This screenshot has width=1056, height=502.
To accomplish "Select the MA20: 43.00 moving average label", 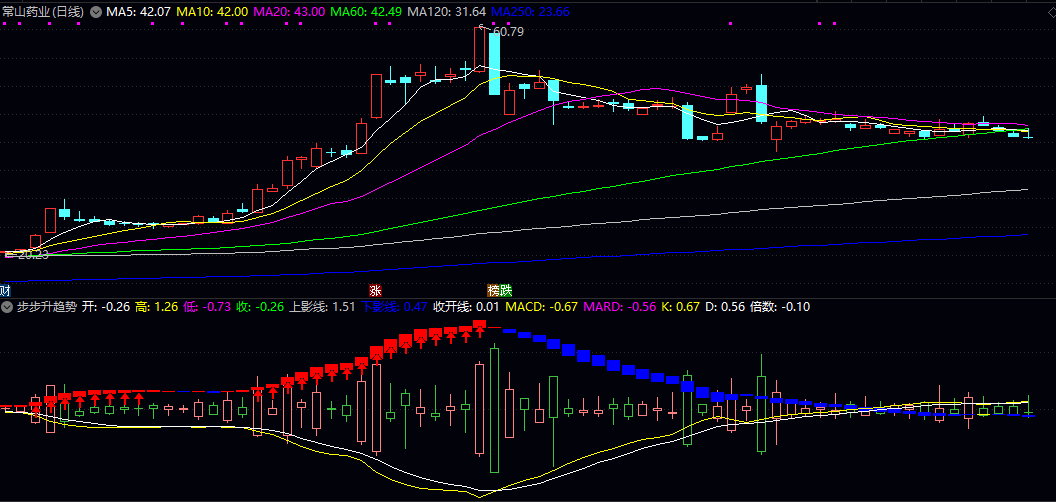I will (x=290, y=12).
